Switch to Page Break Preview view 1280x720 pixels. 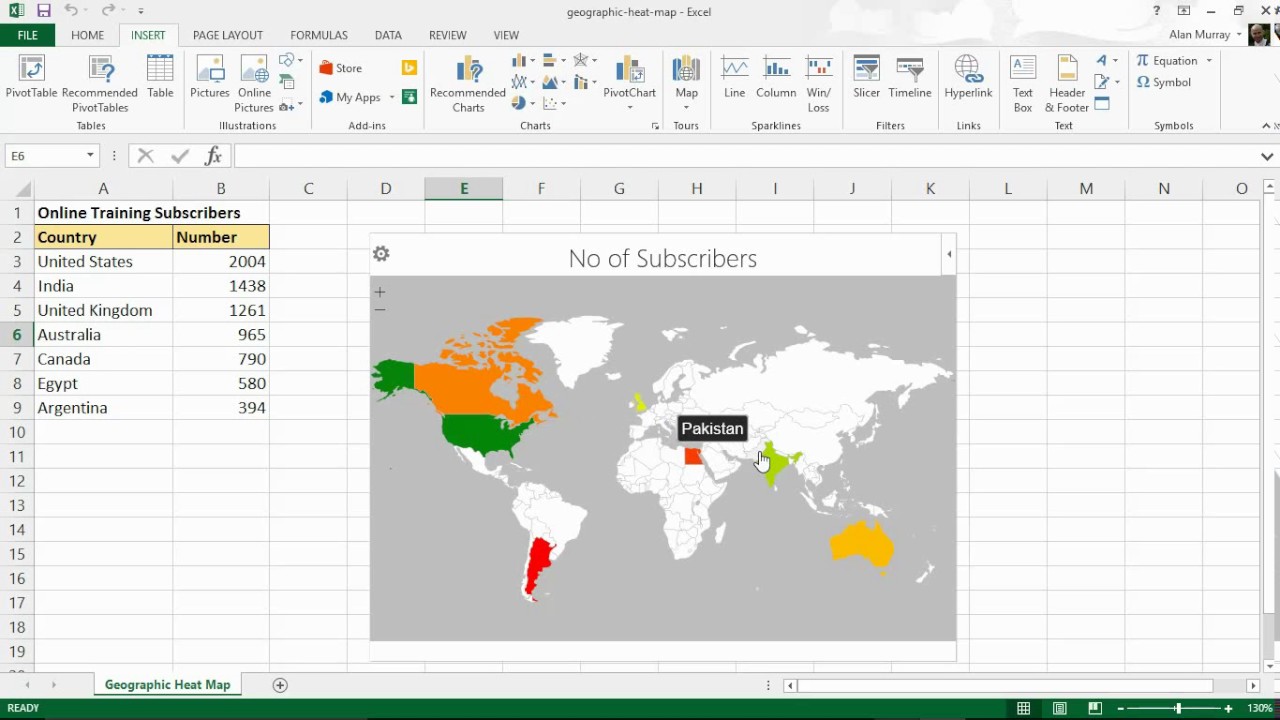[x=1095, y=708]
